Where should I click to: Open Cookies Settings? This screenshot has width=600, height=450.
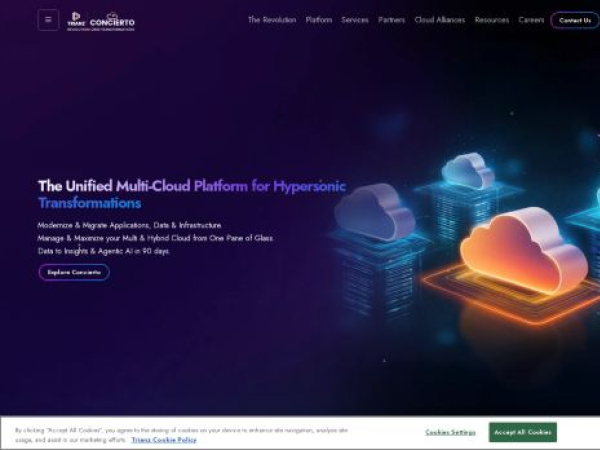pos(450,432)
